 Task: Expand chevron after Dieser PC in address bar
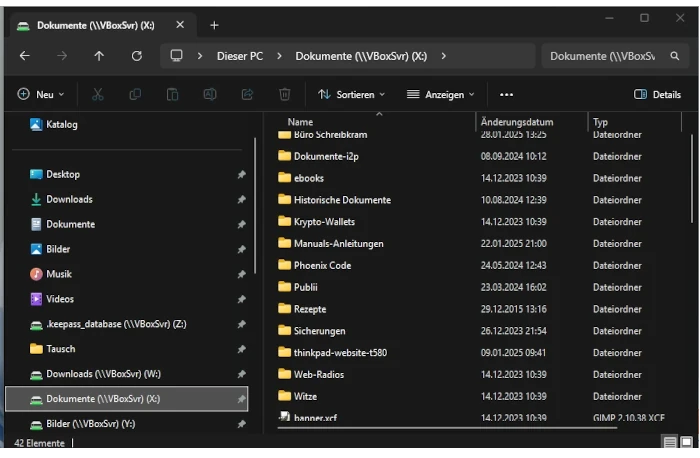coord(279,56)
